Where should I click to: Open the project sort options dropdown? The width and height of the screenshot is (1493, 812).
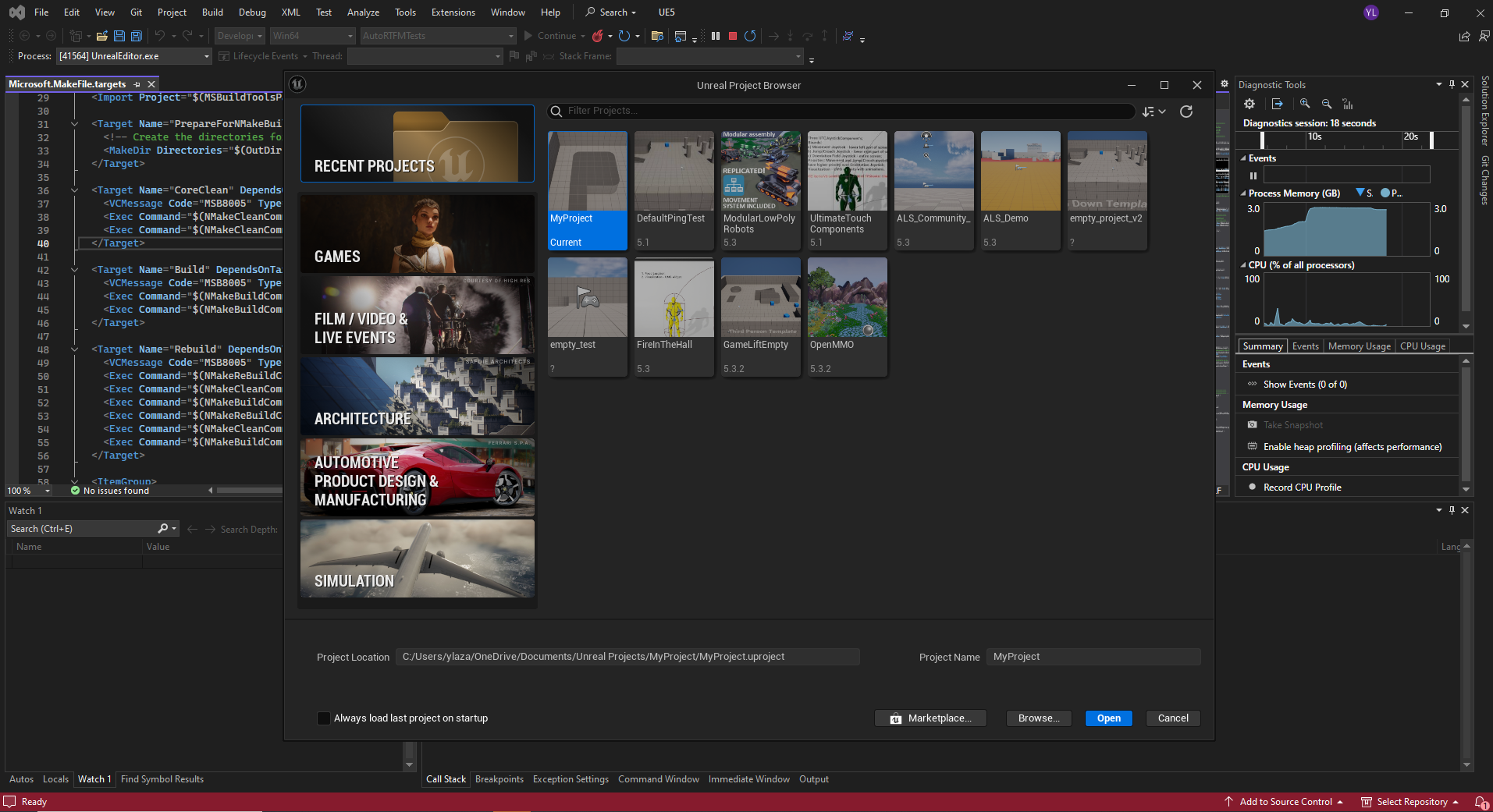coord(1154,112)
